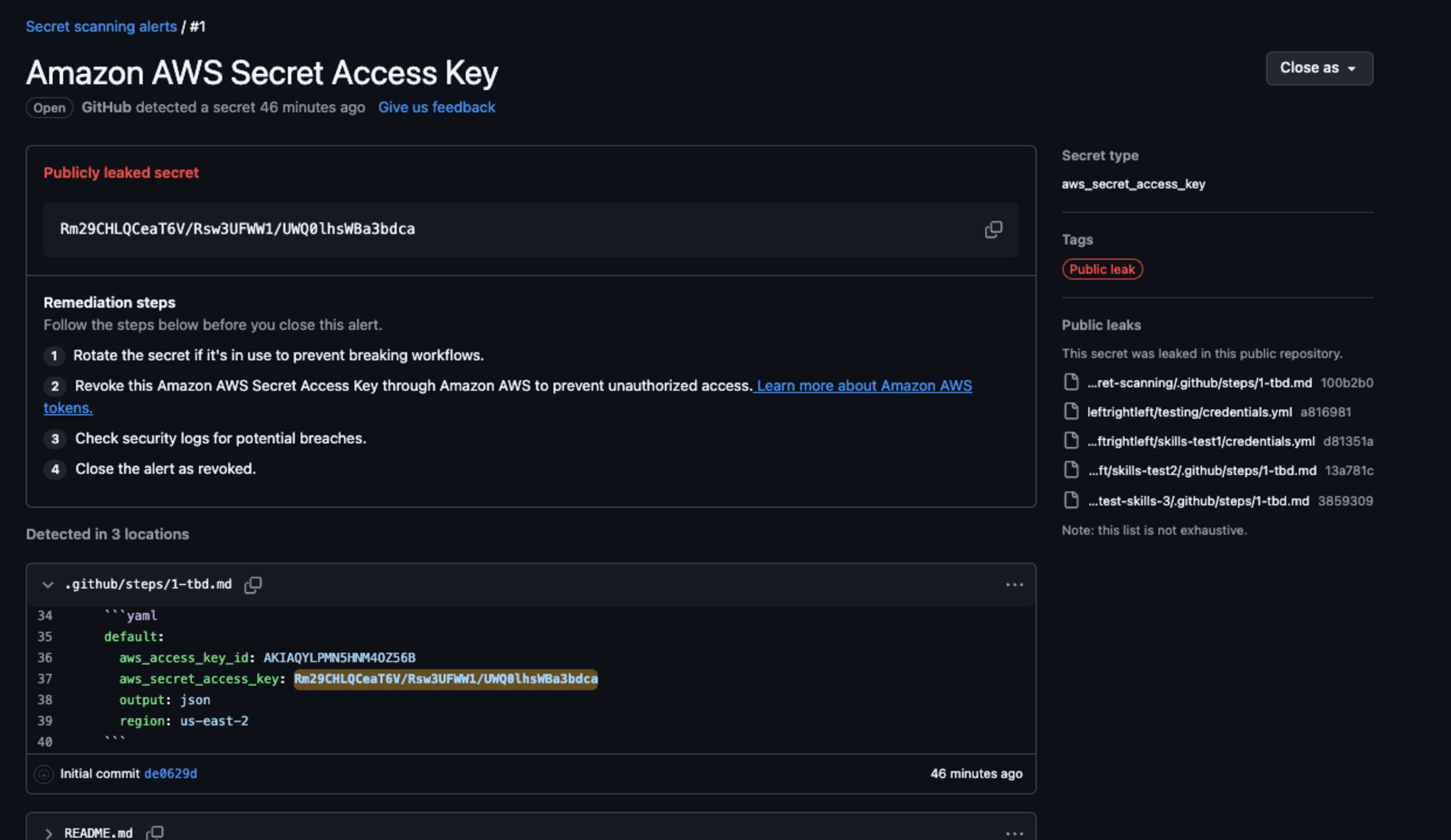Click the Publicly leaked secret heading
Screen dimensions: 1451x840
121,173
